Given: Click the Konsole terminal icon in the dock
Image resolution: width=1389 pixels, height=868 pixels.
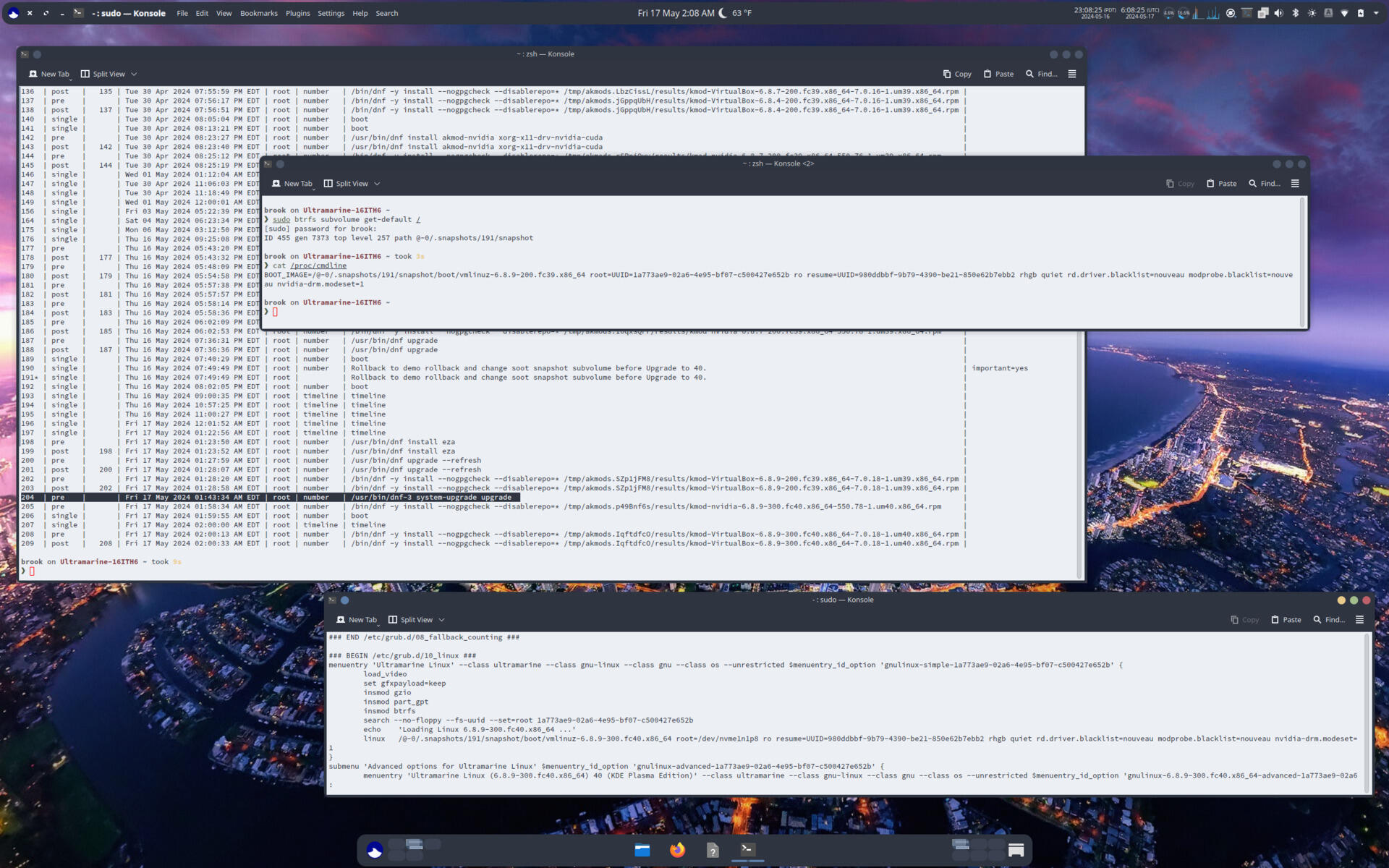Looking at the screenshot, I should (748, 849).
